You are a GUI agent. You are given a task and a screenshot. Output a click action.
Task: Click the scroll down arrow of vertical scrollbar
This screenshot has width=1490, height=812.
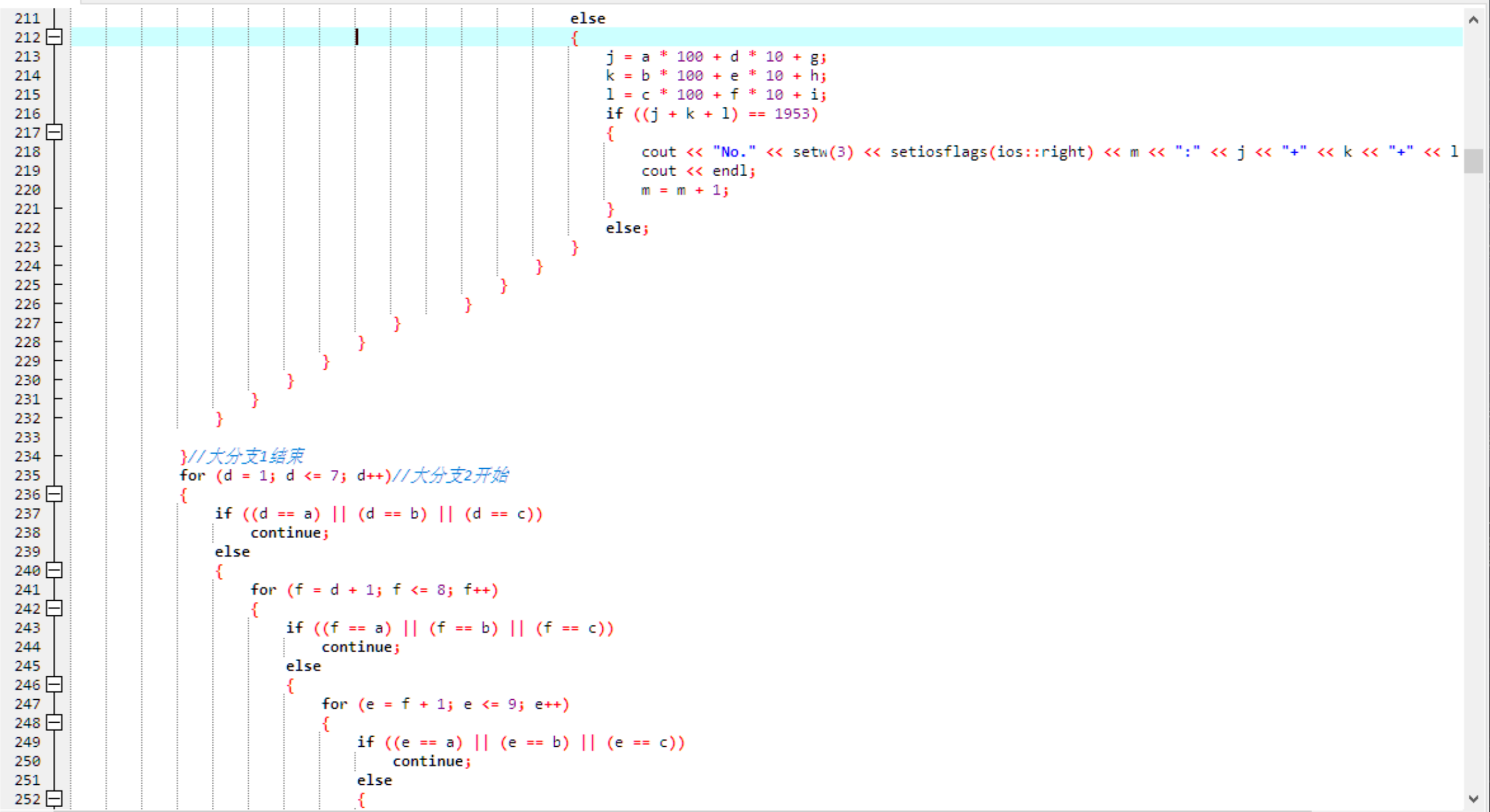click(1473, 798)
